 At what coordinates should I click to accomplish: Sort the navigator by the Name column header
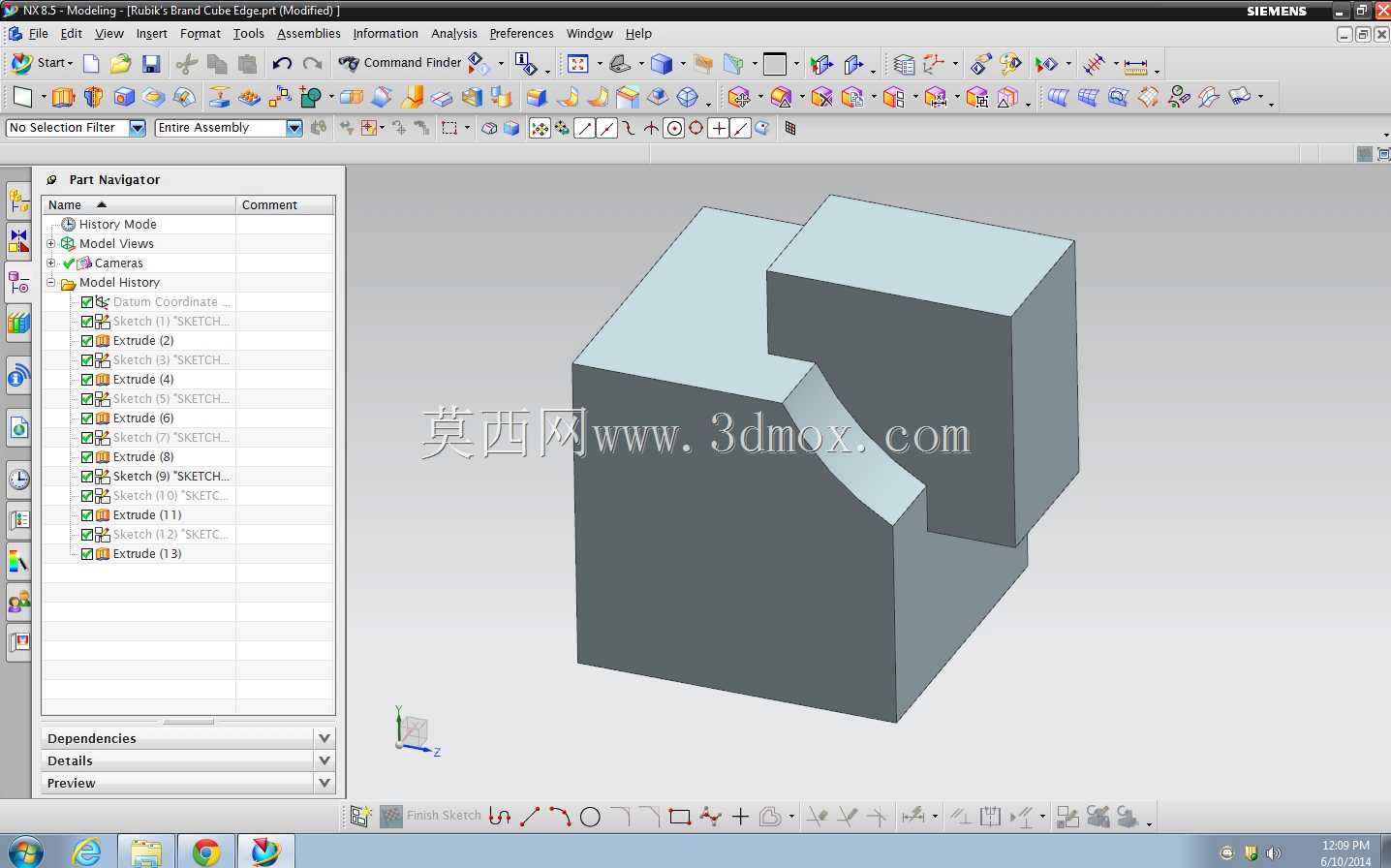[x=139, y=205]
